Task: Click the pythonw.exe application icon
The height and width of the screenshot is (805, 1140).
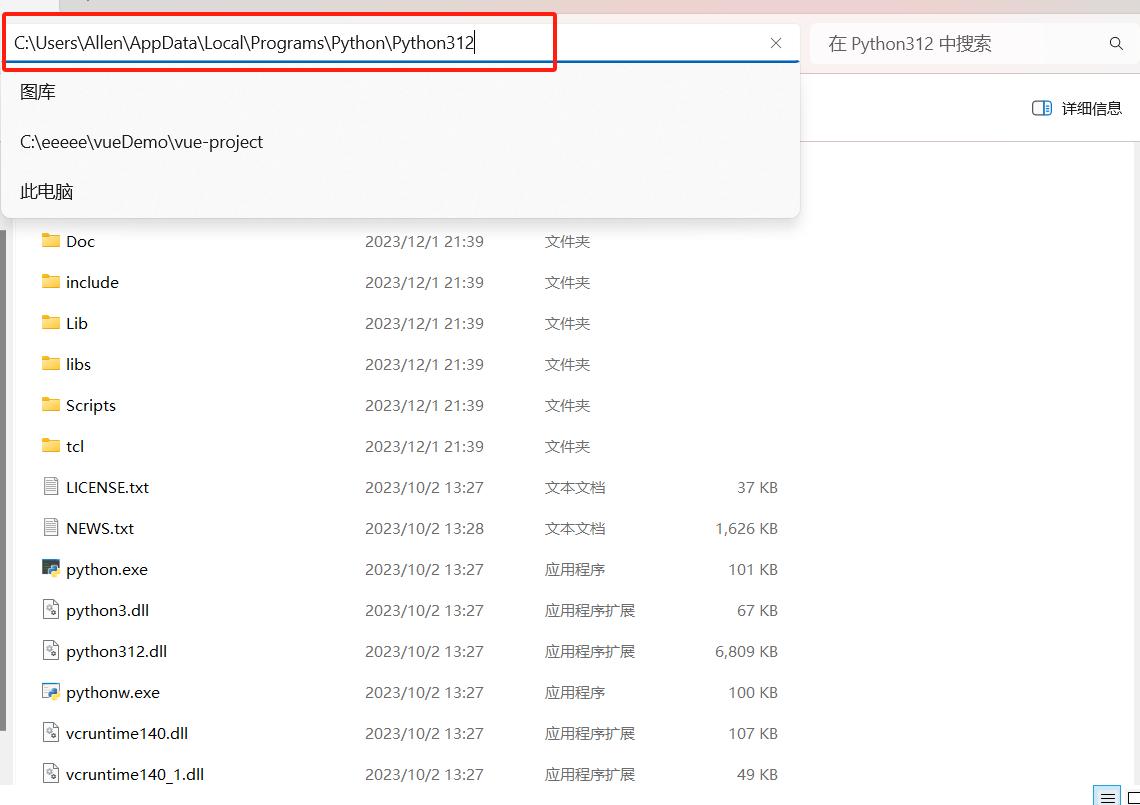Action: coord(51,692)
